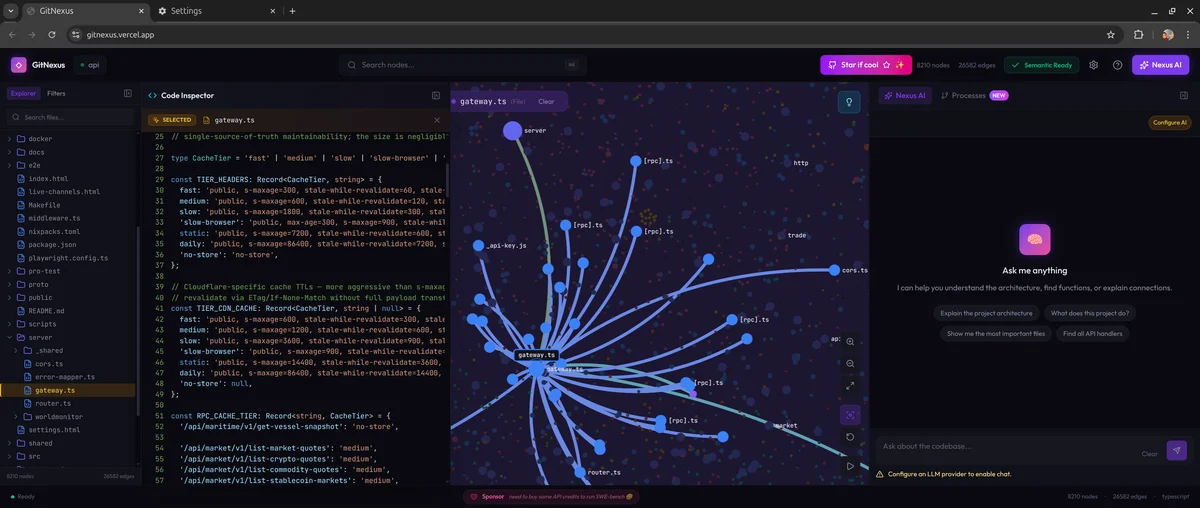
Task: Switch to Filters tab in sidebar
Action: tap(56, 94)
